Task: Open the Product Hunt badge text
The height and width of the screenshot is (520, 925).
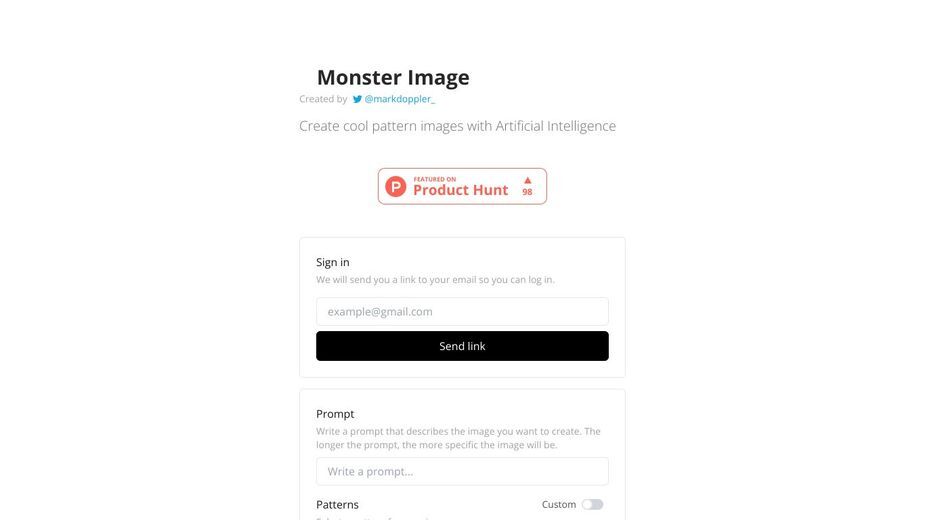Action: (x=461, y=190)
